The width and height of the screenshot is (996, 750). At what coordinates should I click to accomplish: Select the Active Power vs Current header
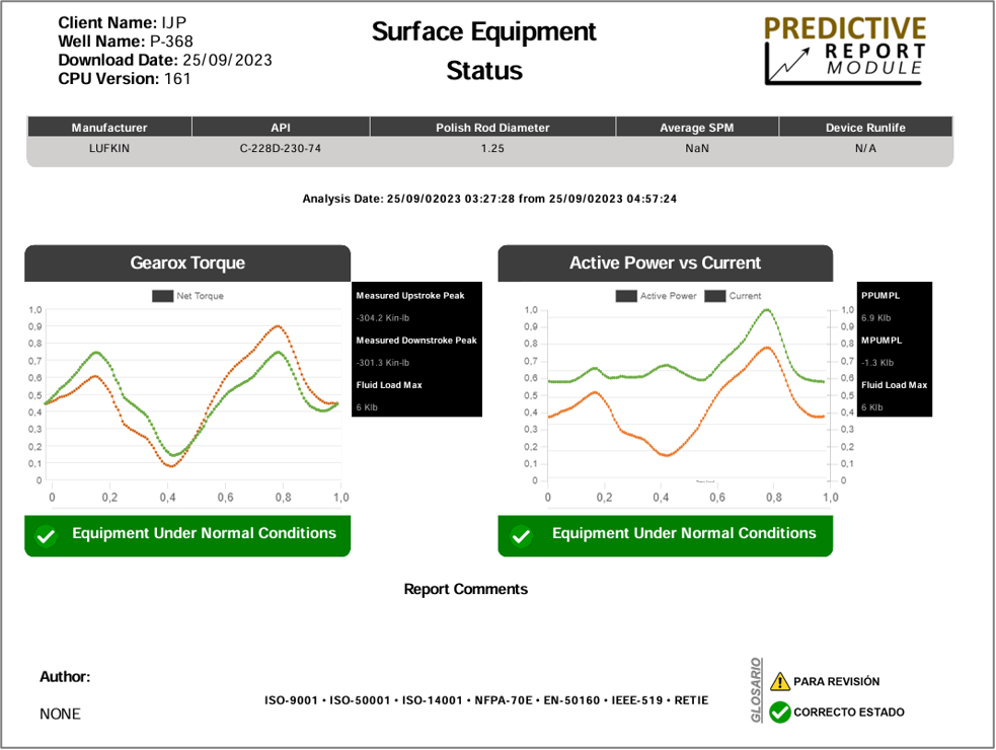(x=665, y=263)
